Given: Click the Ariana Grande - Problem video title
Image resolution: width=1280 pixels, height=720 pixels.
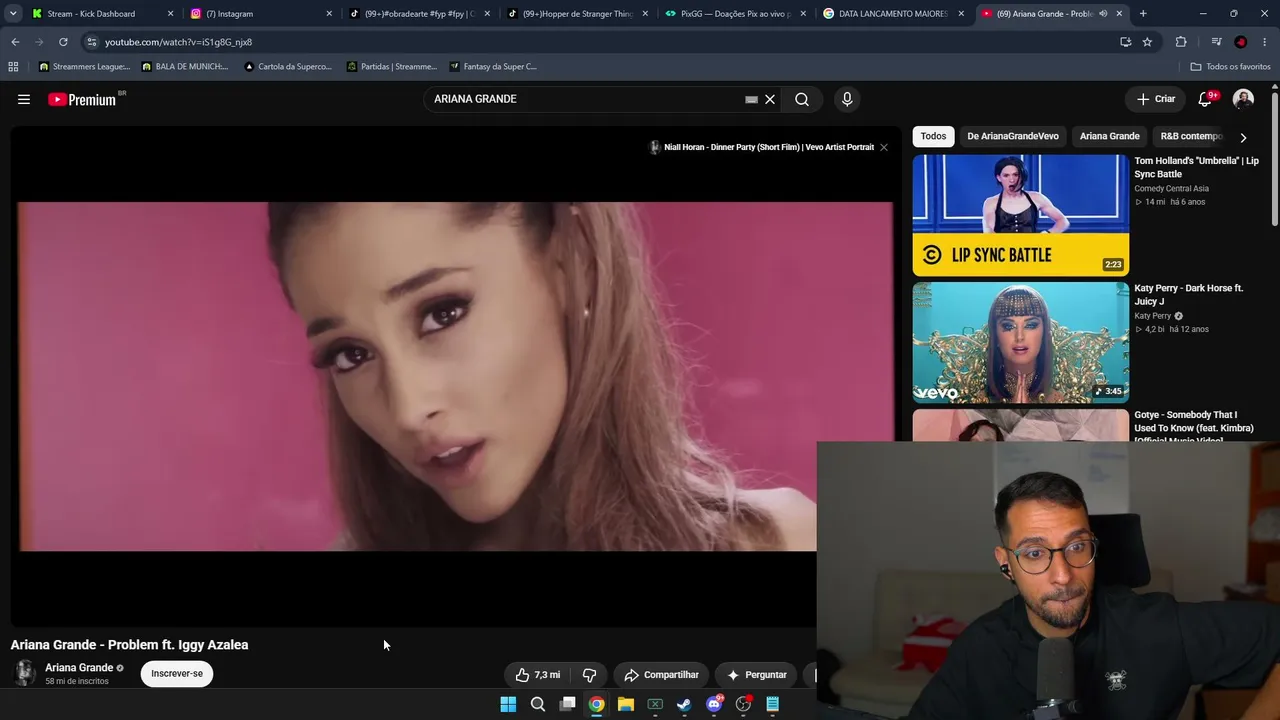Looking at the screenshot, I should (x=130, y=645).
